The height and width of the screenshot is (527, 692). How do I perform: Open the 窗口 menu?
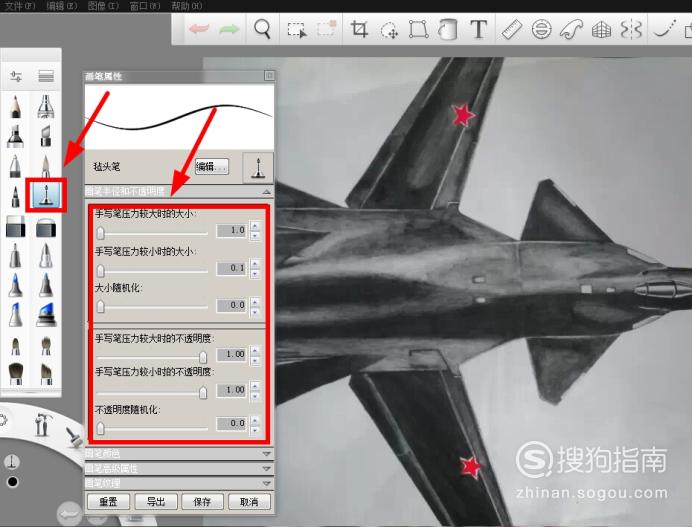point(145,6)
